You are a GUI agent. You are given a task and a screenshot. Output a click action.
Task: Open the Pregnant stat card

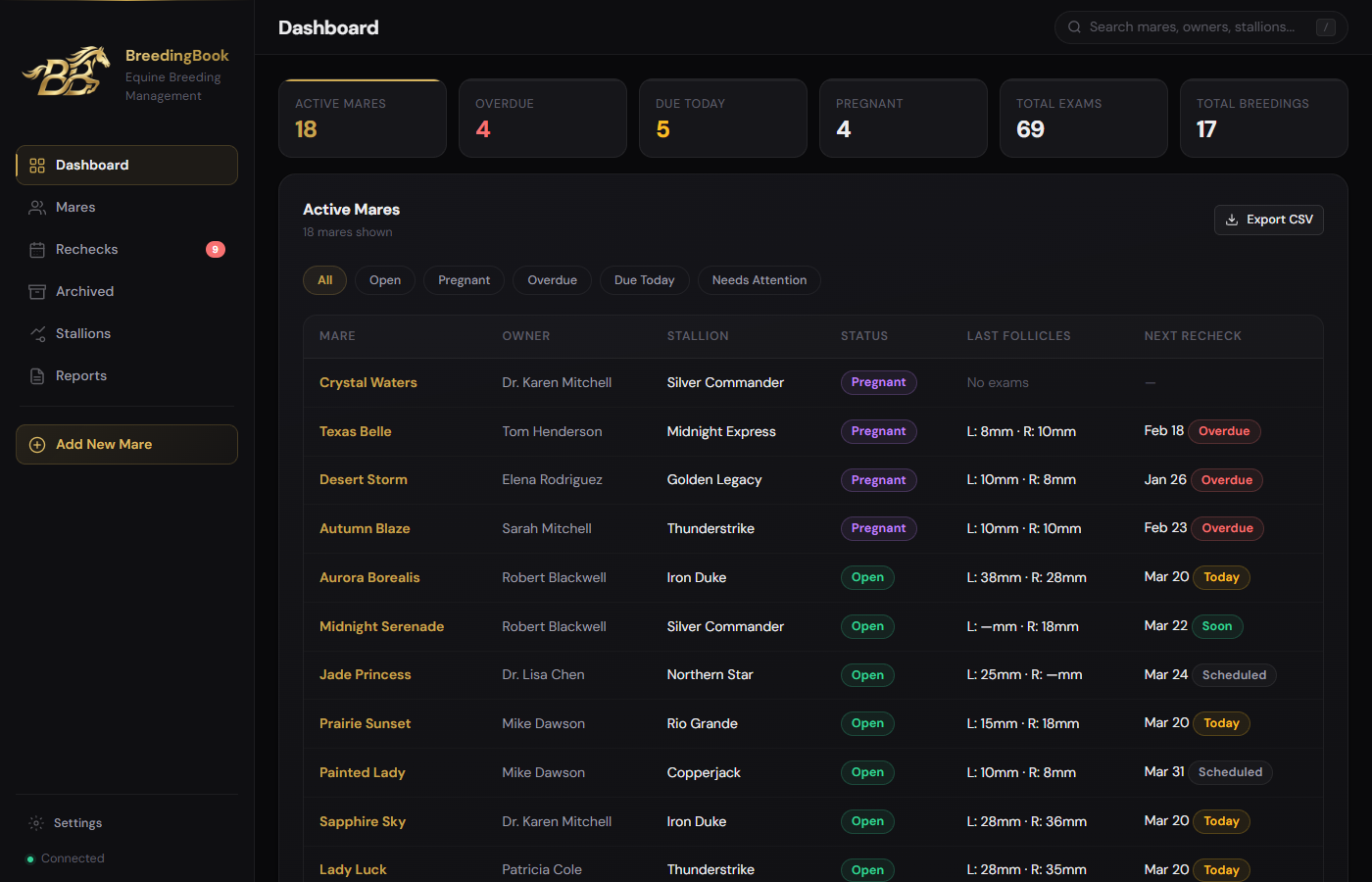coord(904,119)
